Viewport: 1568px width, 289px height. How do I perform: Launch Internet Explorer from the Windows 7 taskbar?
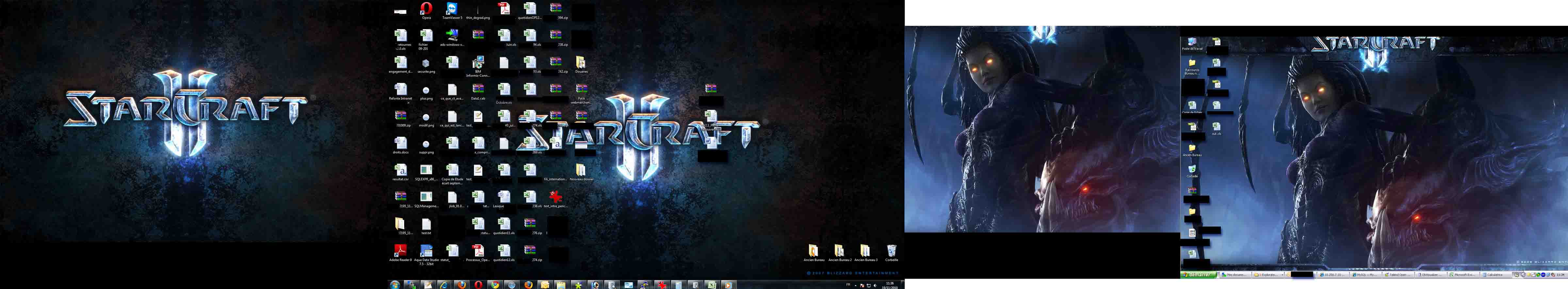(x=445, y=285)
